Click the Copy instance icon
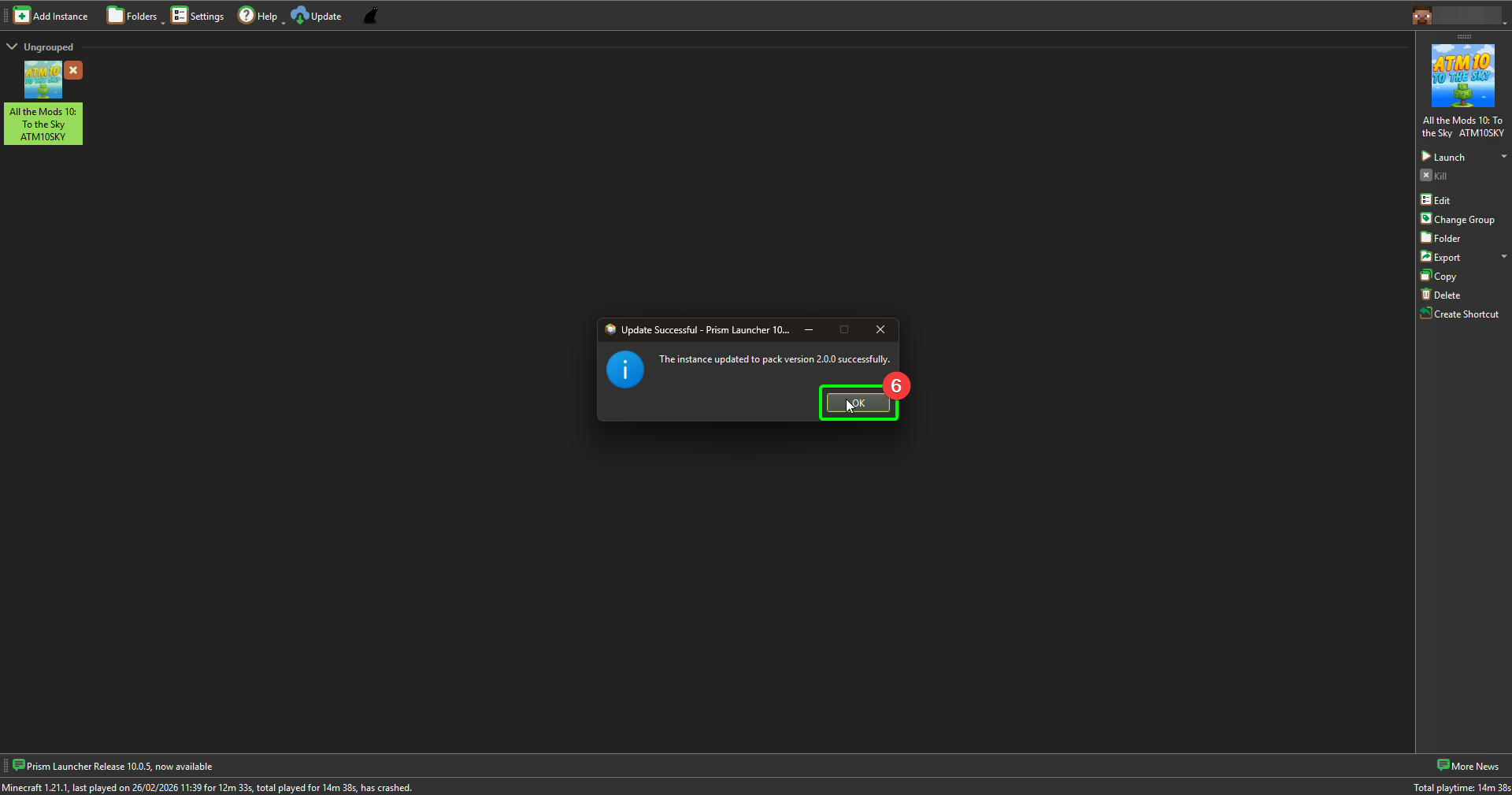1512x795 pixels. (1426, 276)
